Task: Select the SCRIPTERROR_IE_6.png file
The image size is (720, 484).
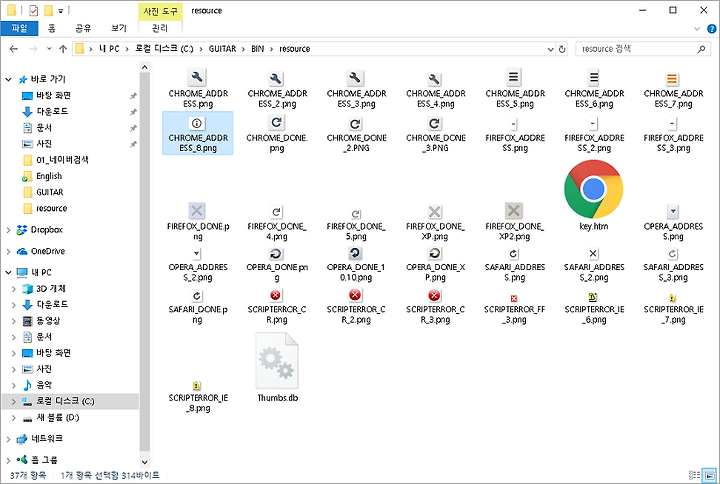Action: click(x=594, y=306)
